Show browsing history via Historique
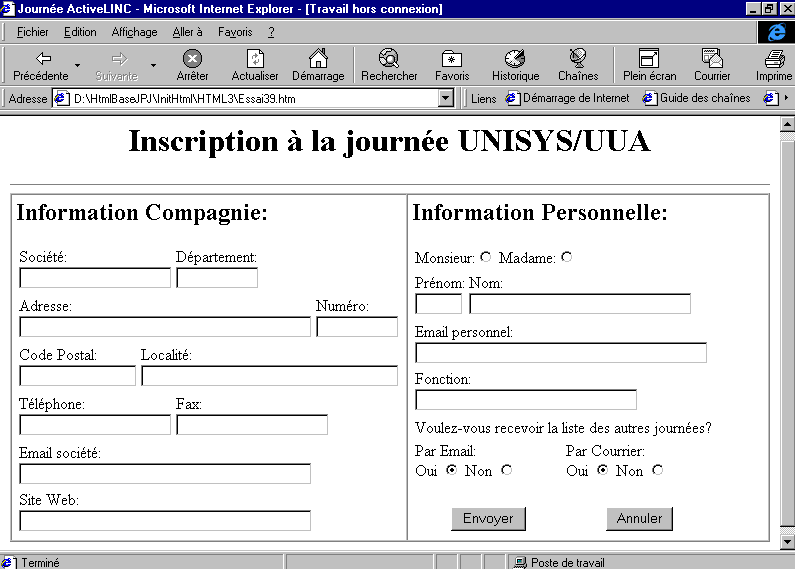Image resolution: width=795 pixels, height=569 pixels. click(x=515, y=65)
